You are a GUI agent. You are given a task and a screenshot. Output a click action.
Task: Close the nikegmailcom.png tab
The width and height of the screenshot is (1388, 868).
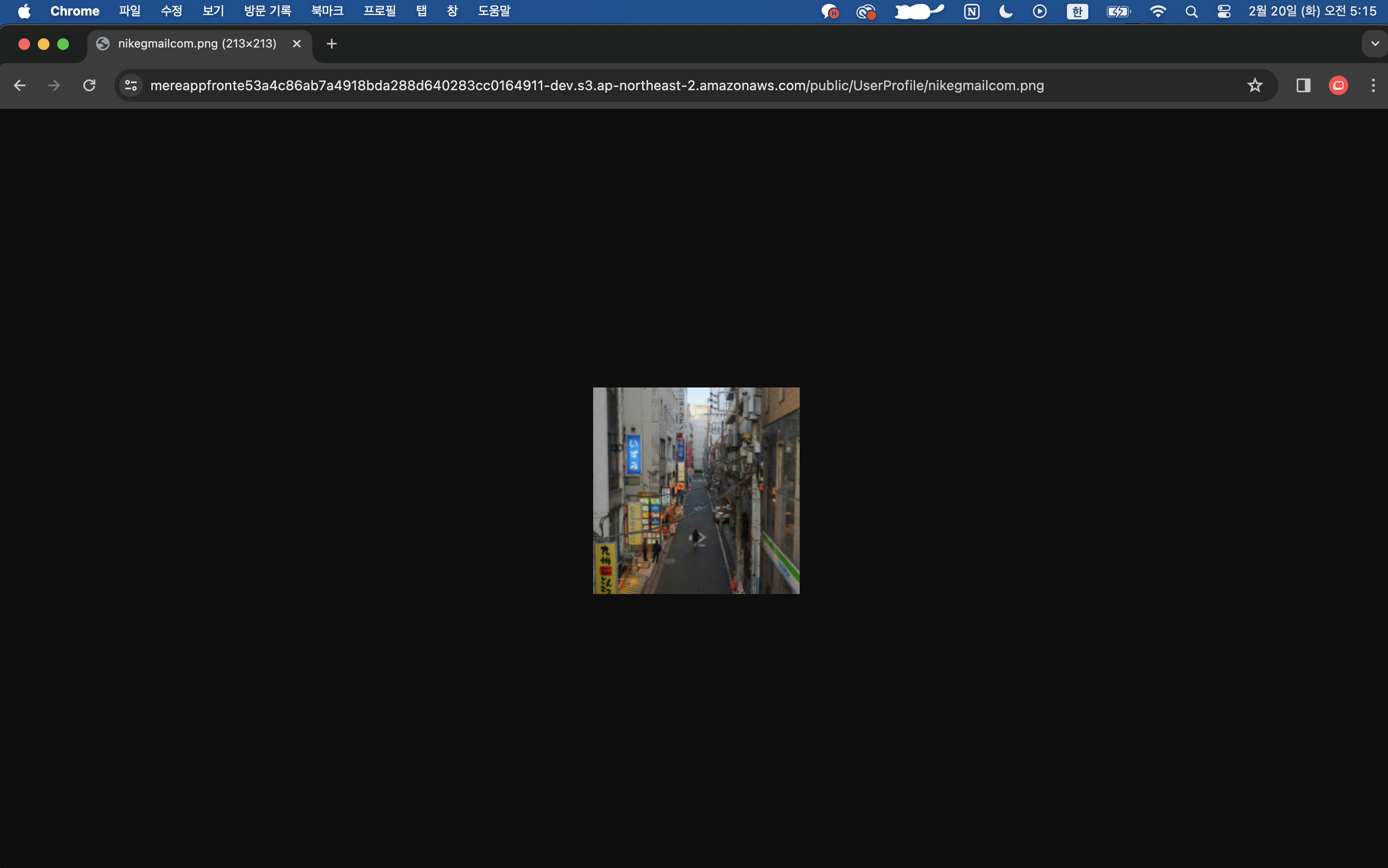coord(297,44)
